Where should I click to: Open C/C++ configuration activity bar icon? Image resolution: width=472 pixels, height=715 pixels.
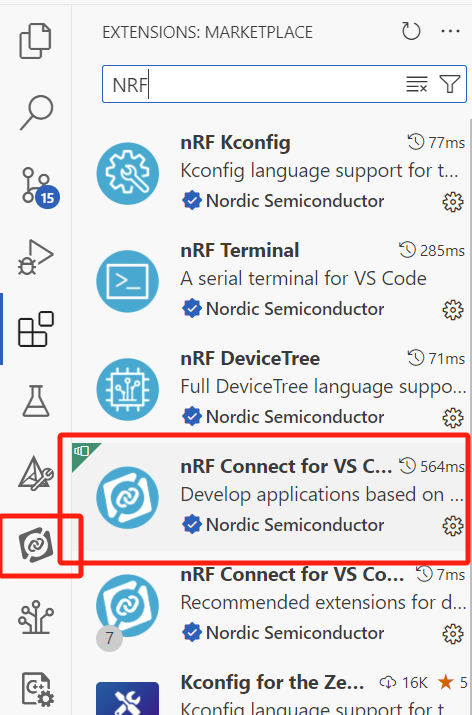[x=37, y=689]
